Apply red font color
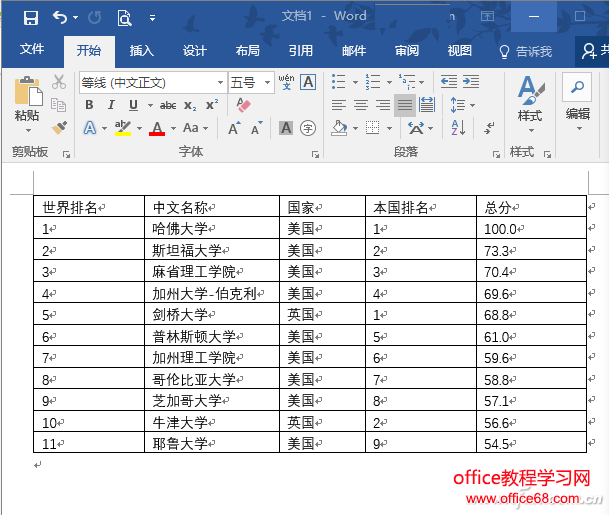This screenshot has width=609, height=515. click(x=157, y=128)
